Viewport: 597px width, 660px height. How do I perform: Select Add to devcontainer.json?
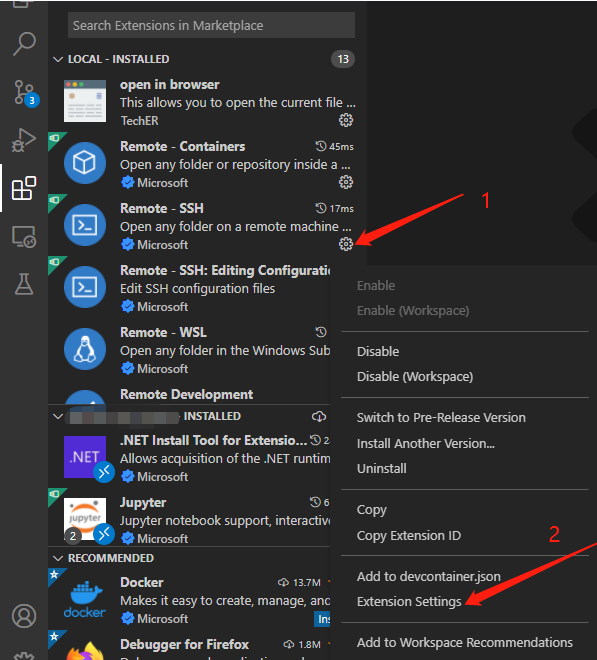(429, 577)
